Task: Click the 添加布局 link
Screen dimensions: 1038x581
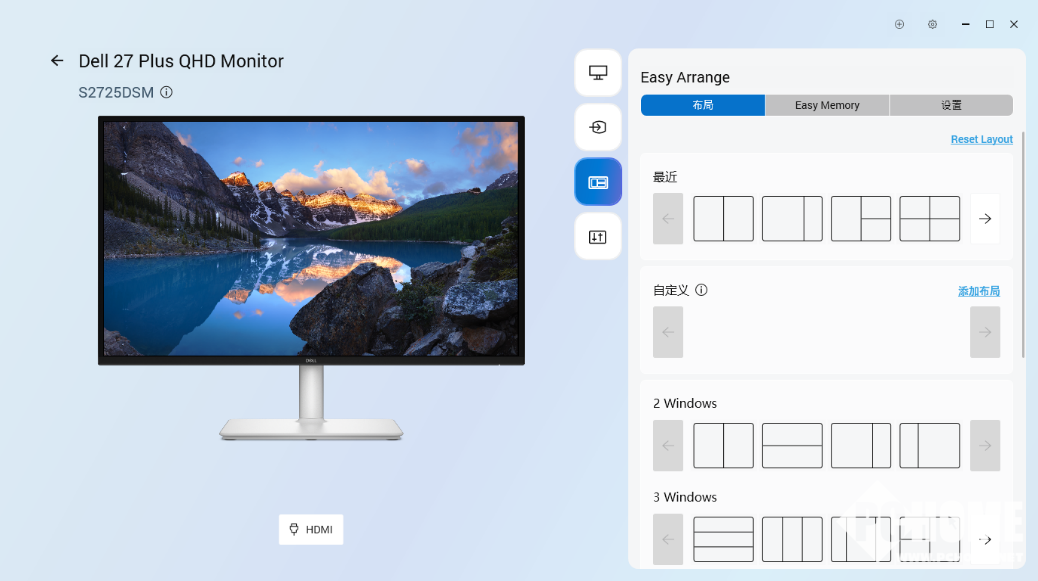Action: pyautogui.click(x=978, y=291)
